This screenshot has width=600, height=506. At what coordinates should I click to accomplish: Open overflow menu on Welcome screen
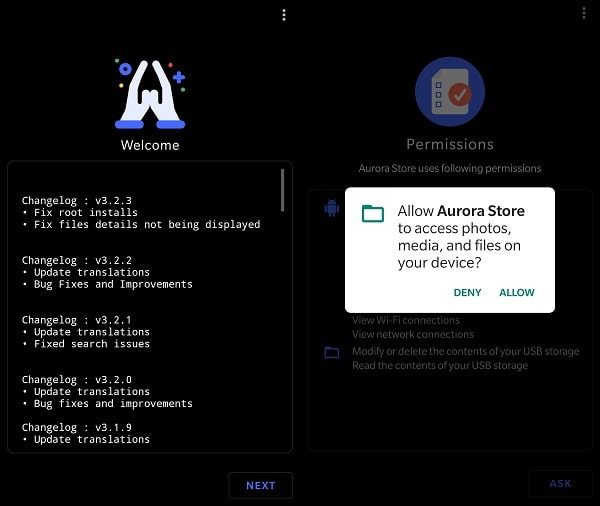pyautogui.click(x=284, y=15)
